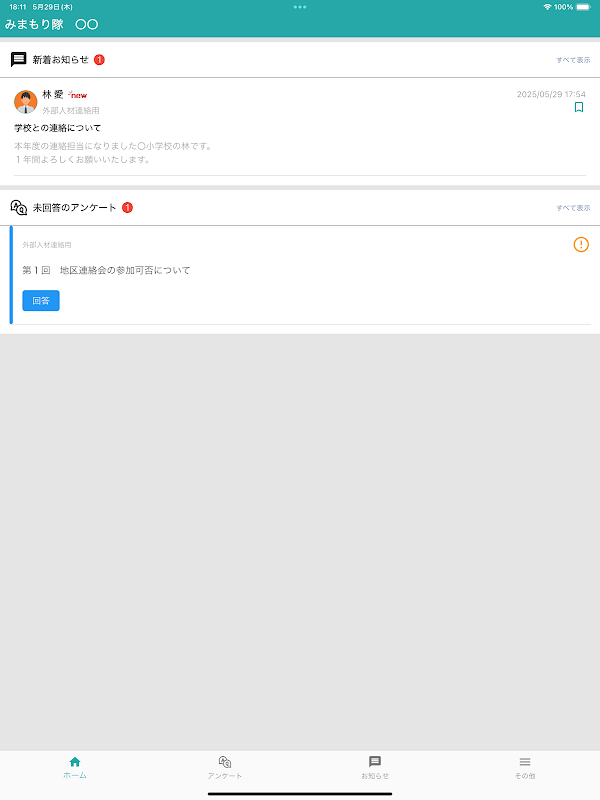This screenshot has width=600, height=800.
Task: Switch to the ホーム tab
Action: [x=75, y=768]
